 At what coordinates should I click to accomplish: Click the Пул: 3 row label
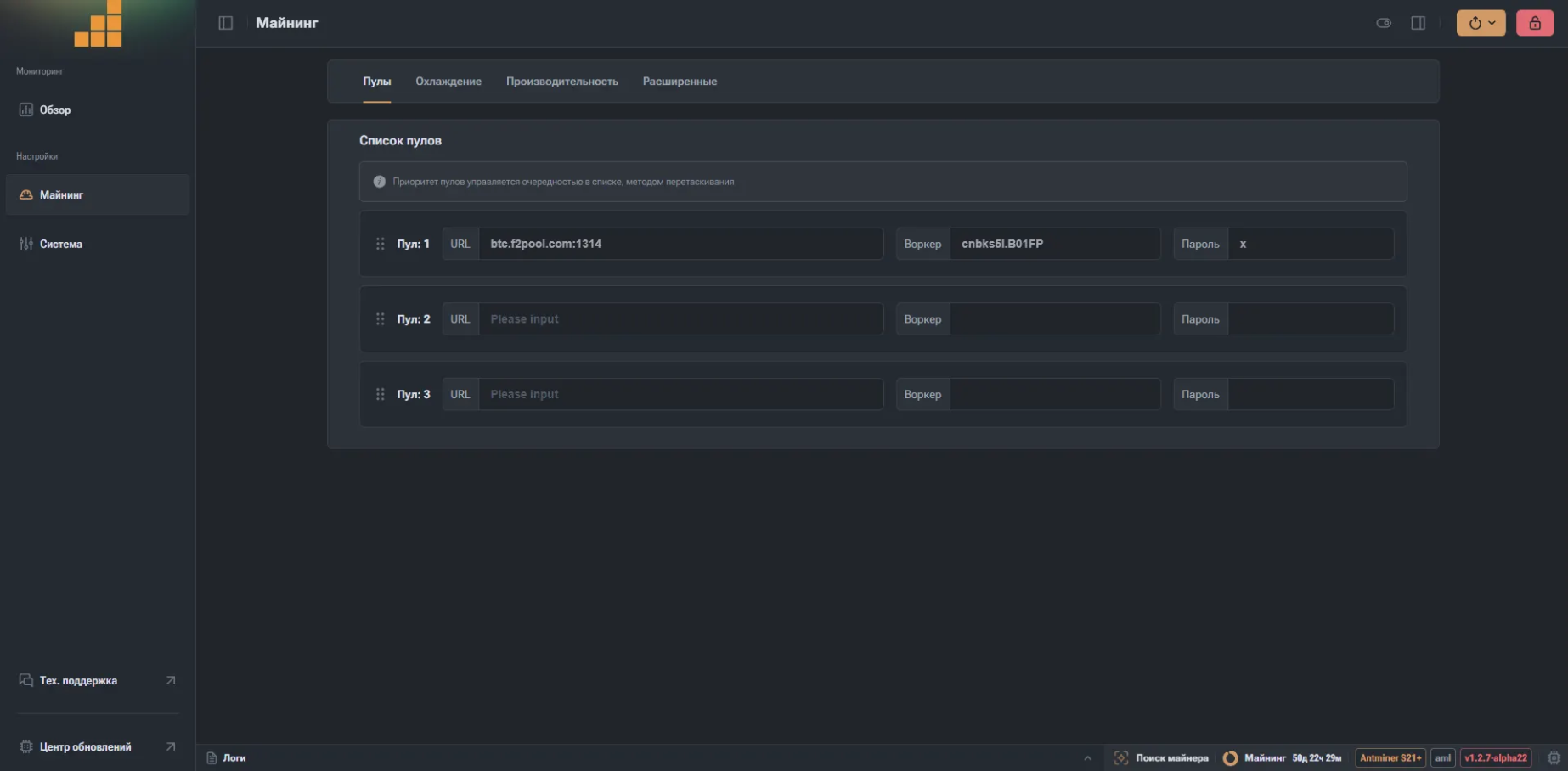413,394
